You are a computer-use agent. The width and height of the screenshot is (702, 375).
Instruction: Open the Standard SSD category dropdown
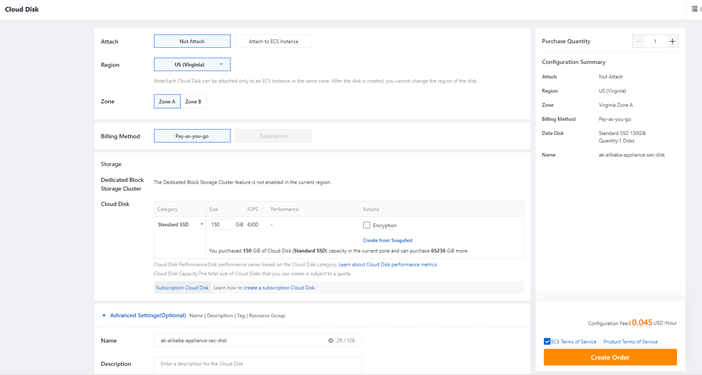[x=180, y=225]
